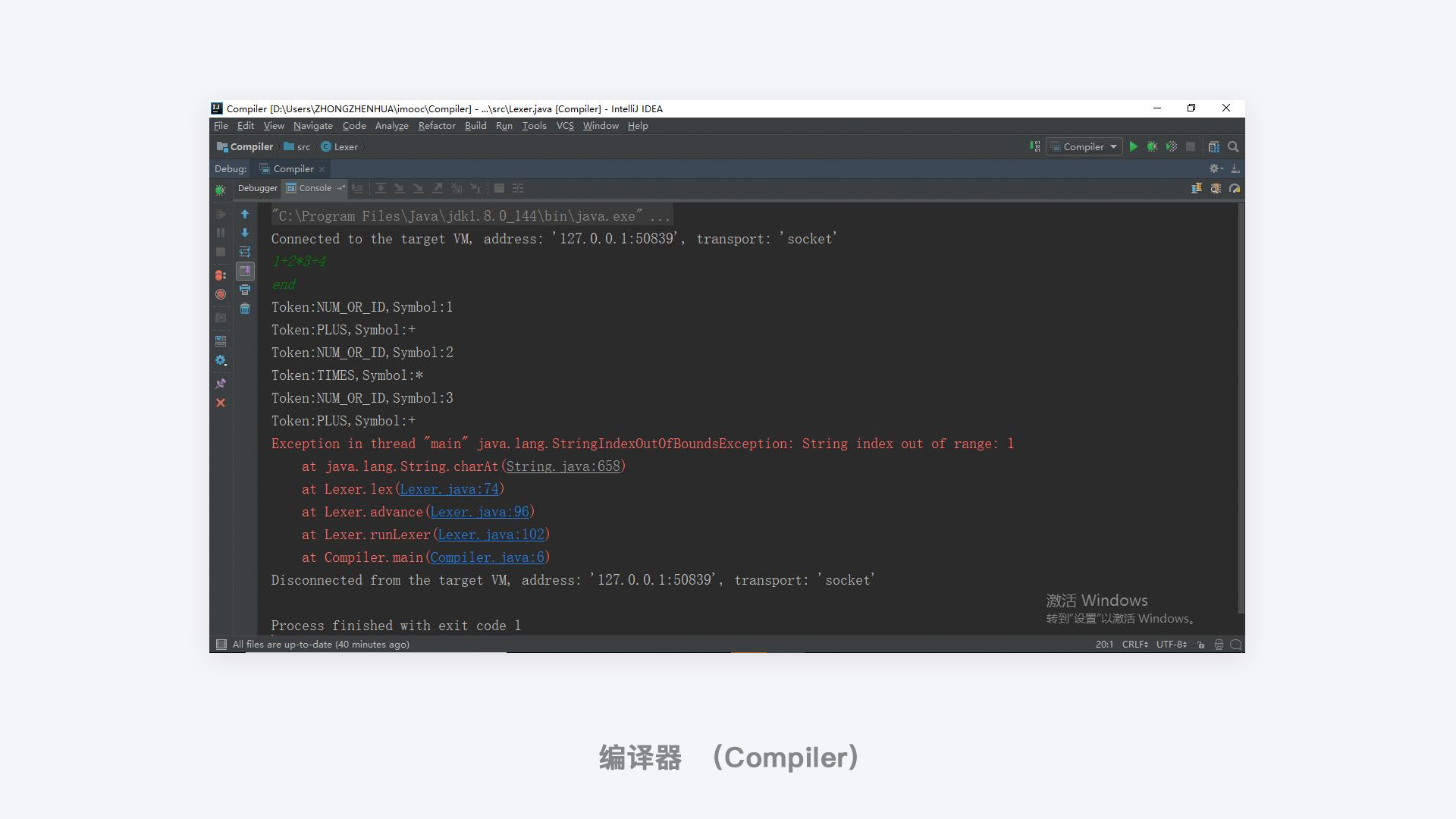Click the Evaluate Expression calculator icon
Screen dimensions: 1456x819
[499, 188]
